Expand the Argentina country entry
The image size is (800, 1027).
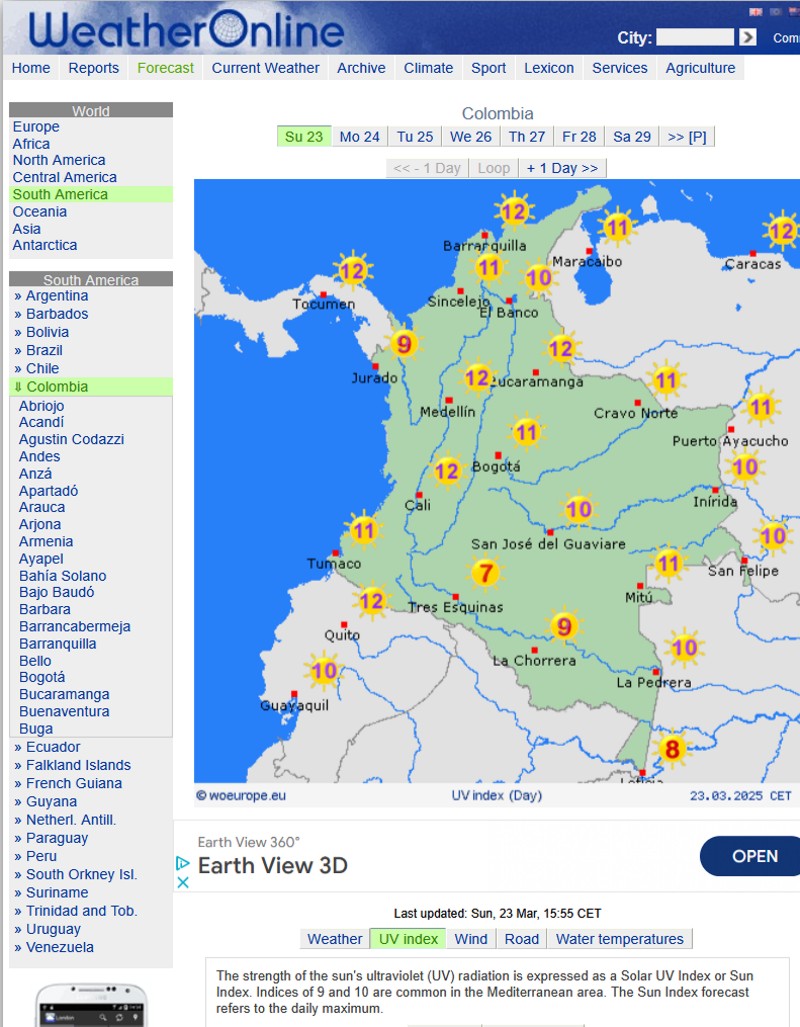(56, 296)
